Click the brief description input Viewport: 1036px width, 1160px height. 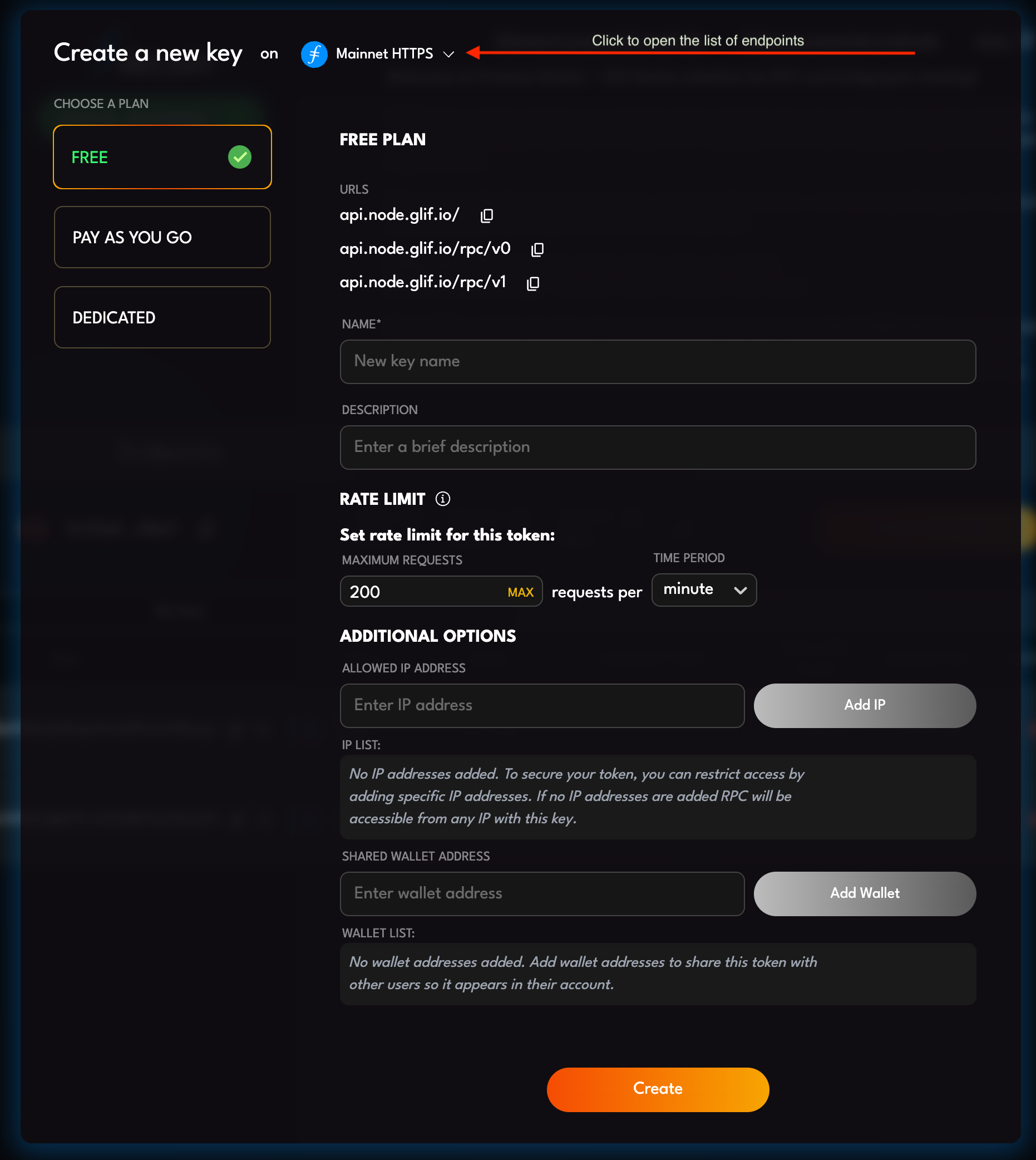tap(658, 447)
